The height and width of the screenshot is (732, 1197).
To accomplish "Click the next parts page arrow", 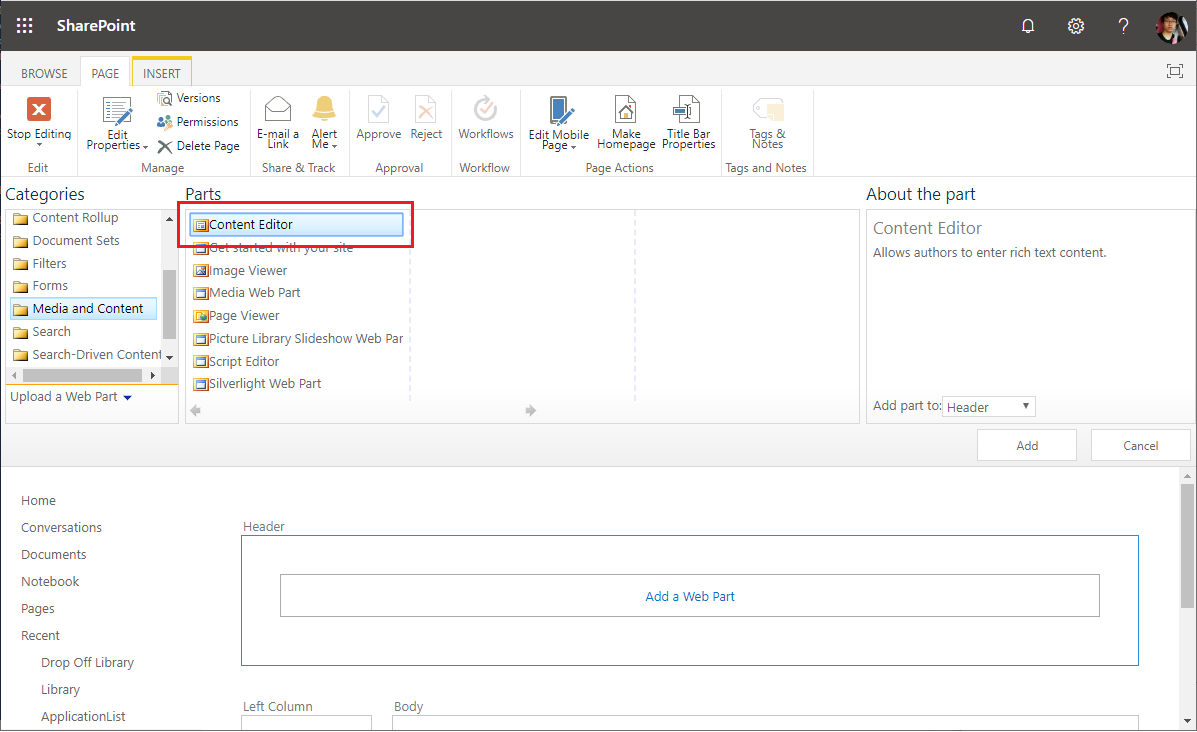I will 531,411.
